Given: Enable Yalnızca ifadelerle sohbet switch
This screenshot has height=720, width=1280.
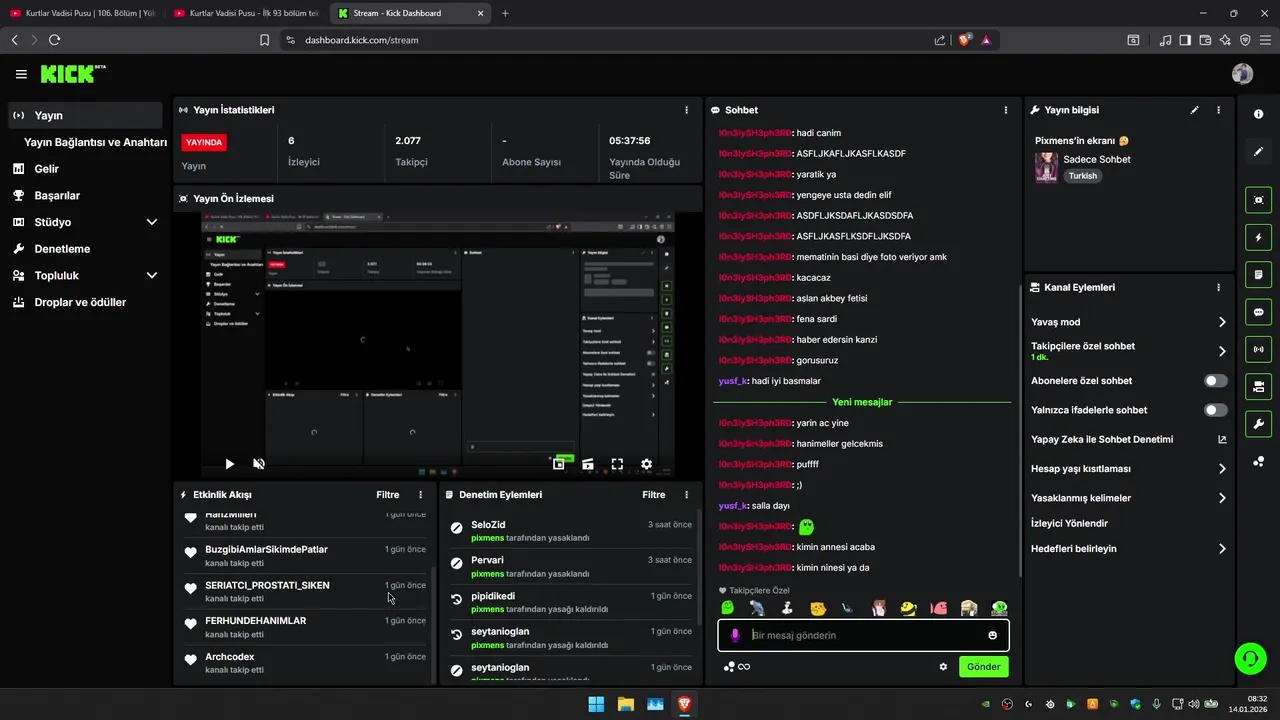Looking at the screenshot, I should (1215, 410).
